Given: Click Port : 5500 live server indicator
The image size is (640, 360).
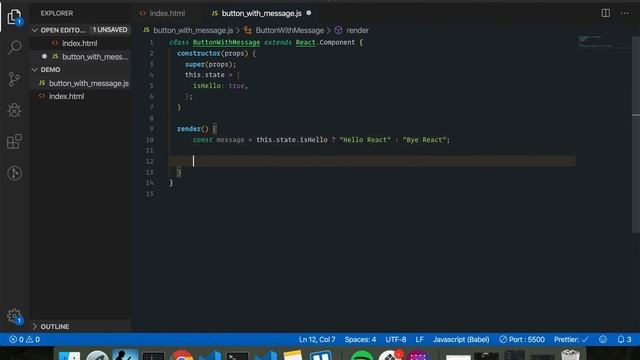Looking at the screenshot, I should point(522,339).
